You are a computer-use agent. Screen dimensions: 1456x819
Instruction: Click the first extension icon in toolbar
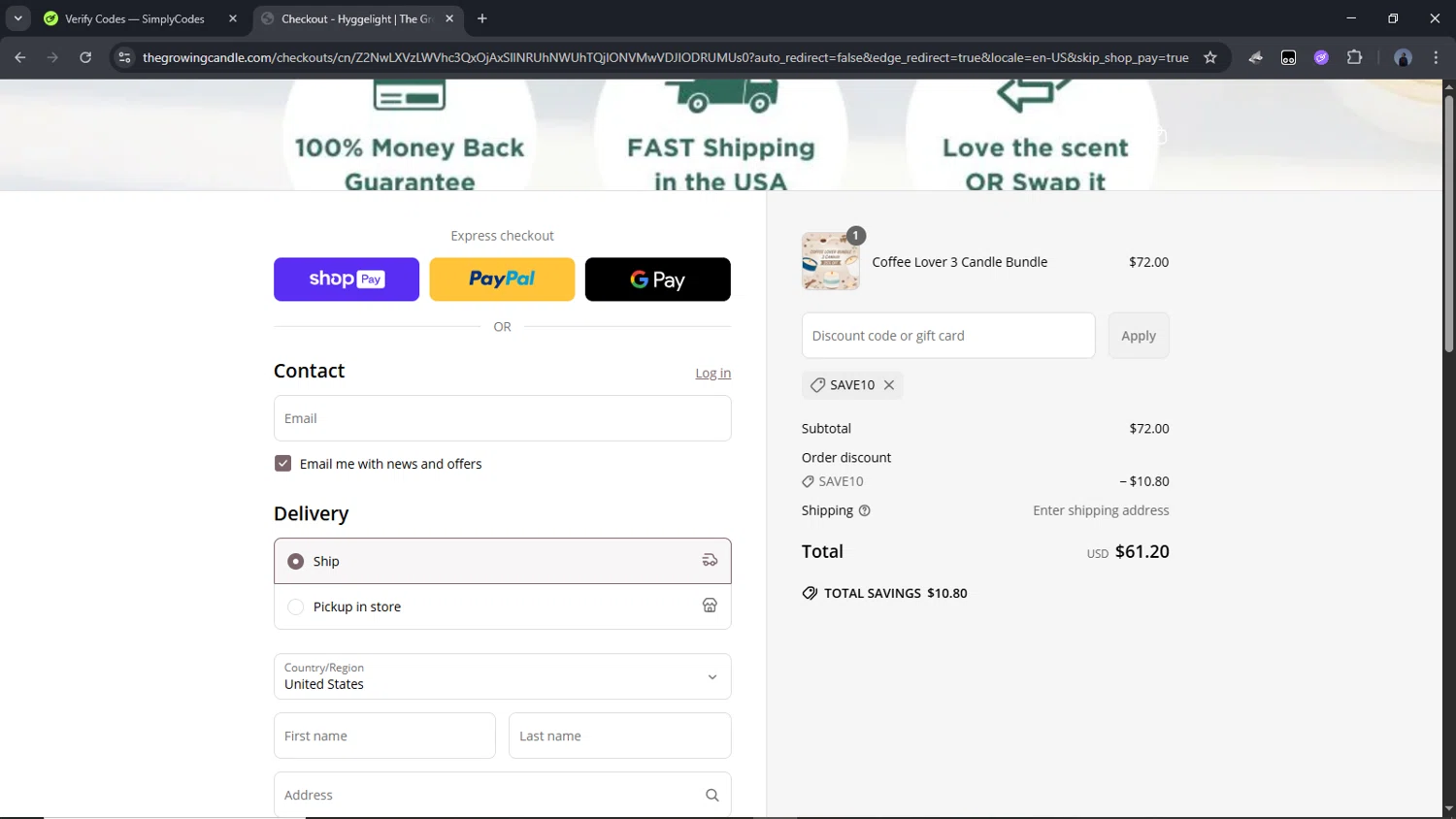pos(1255,57)
